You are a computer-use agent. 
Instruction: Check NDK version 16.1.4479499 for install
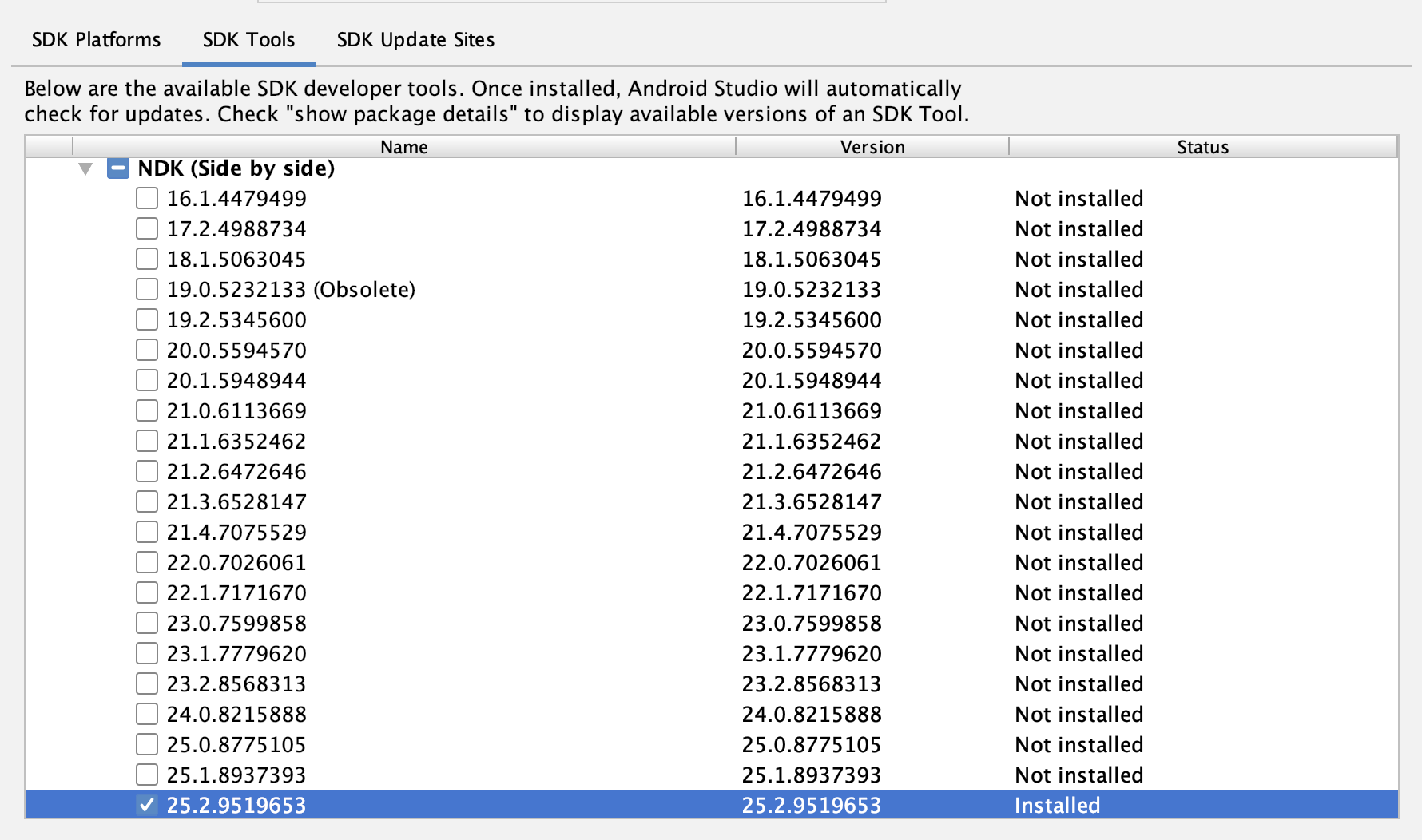pyautogui.click(x=146, y=198)
